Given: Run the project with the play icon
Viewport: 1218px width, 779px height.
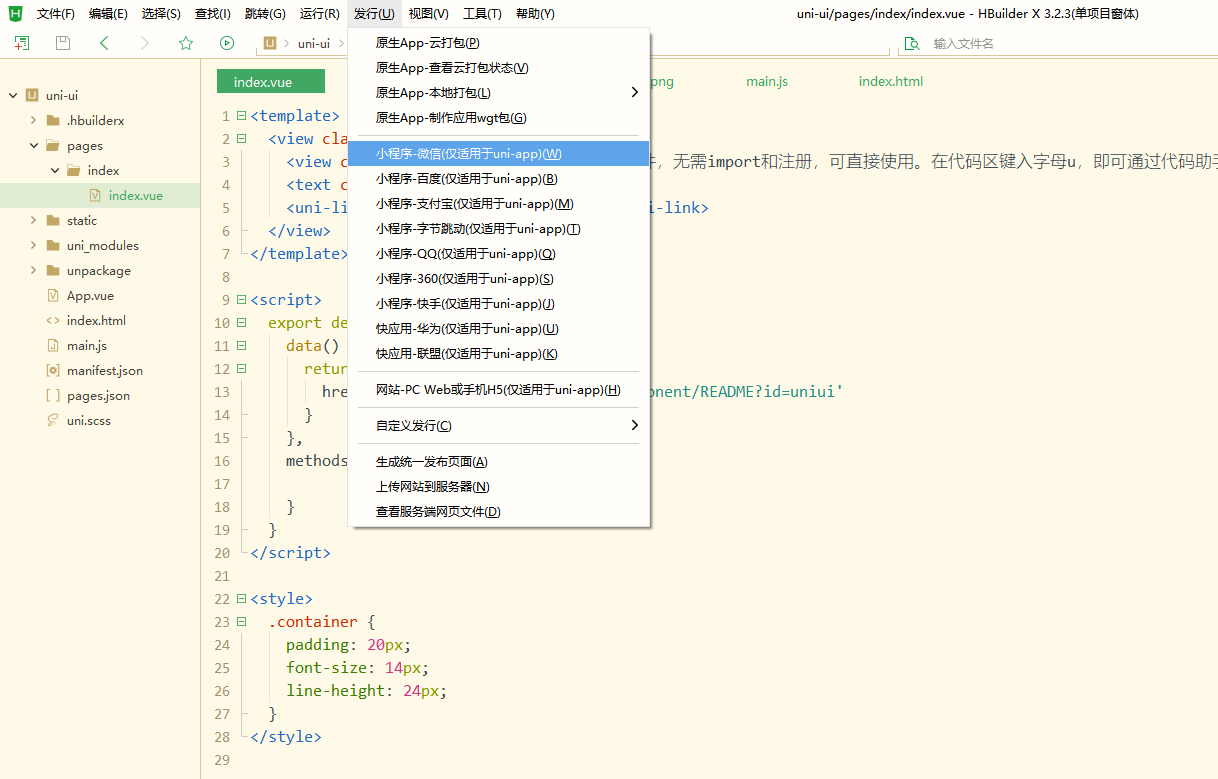Looking at the screenshot, I should click(227, 43).
